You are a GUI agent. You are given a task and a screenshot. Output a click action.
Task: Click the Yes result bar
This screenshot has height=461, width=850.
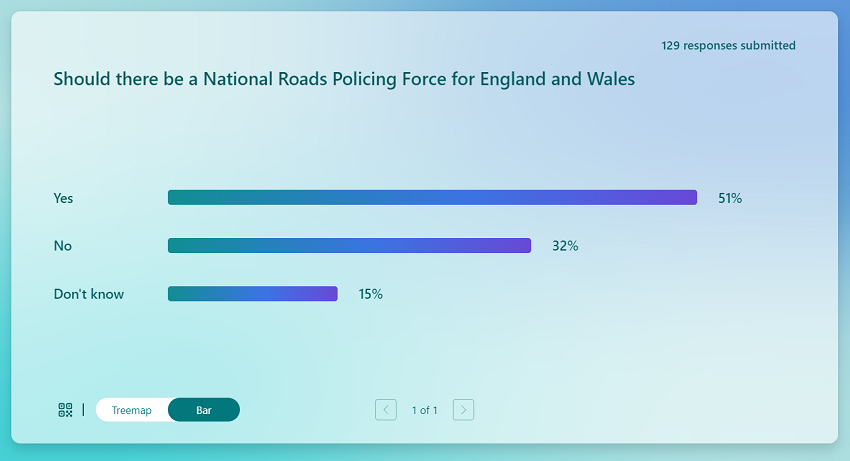(x=432, y=198)
